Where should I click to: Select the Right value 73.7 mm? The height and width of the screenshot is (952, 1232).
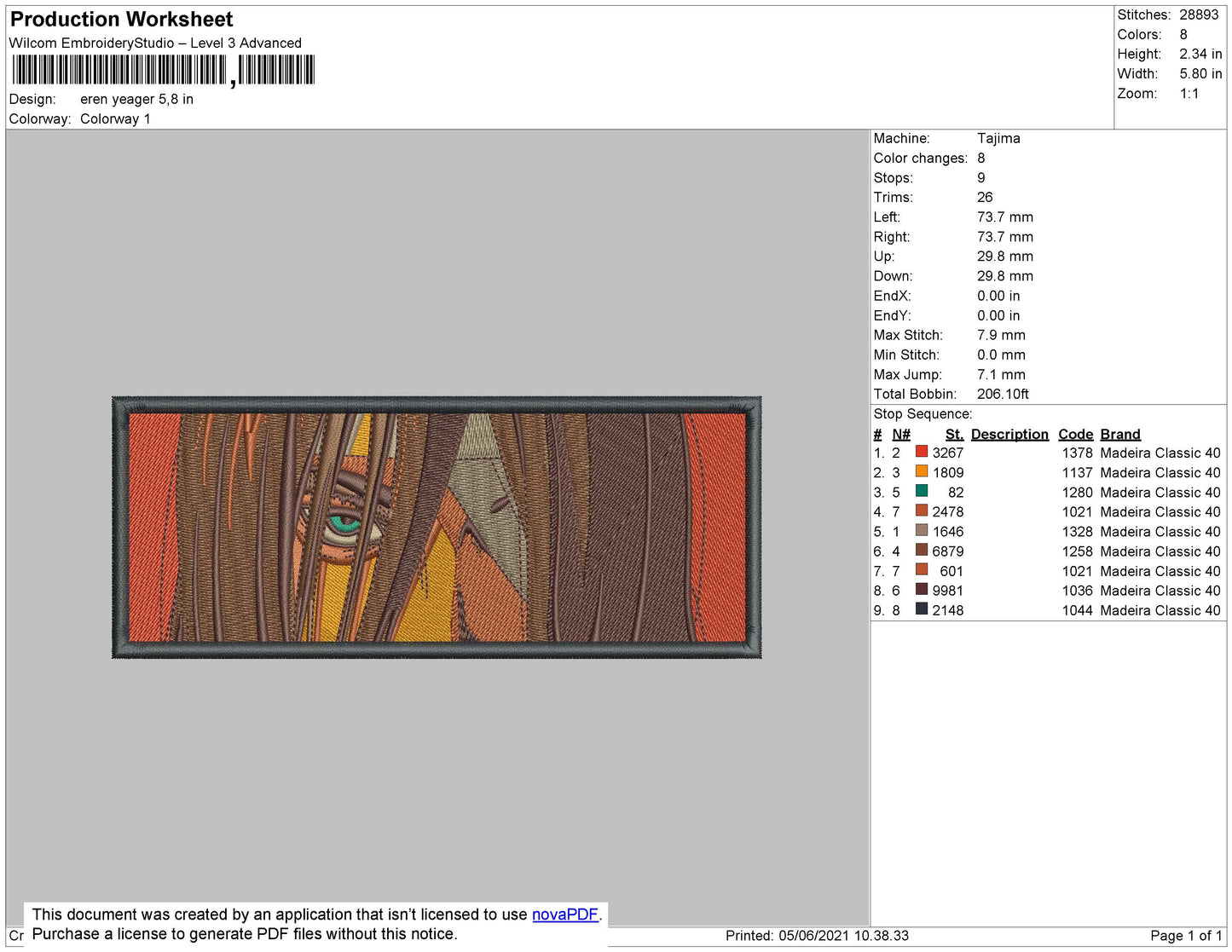[x=1005, y=237]
